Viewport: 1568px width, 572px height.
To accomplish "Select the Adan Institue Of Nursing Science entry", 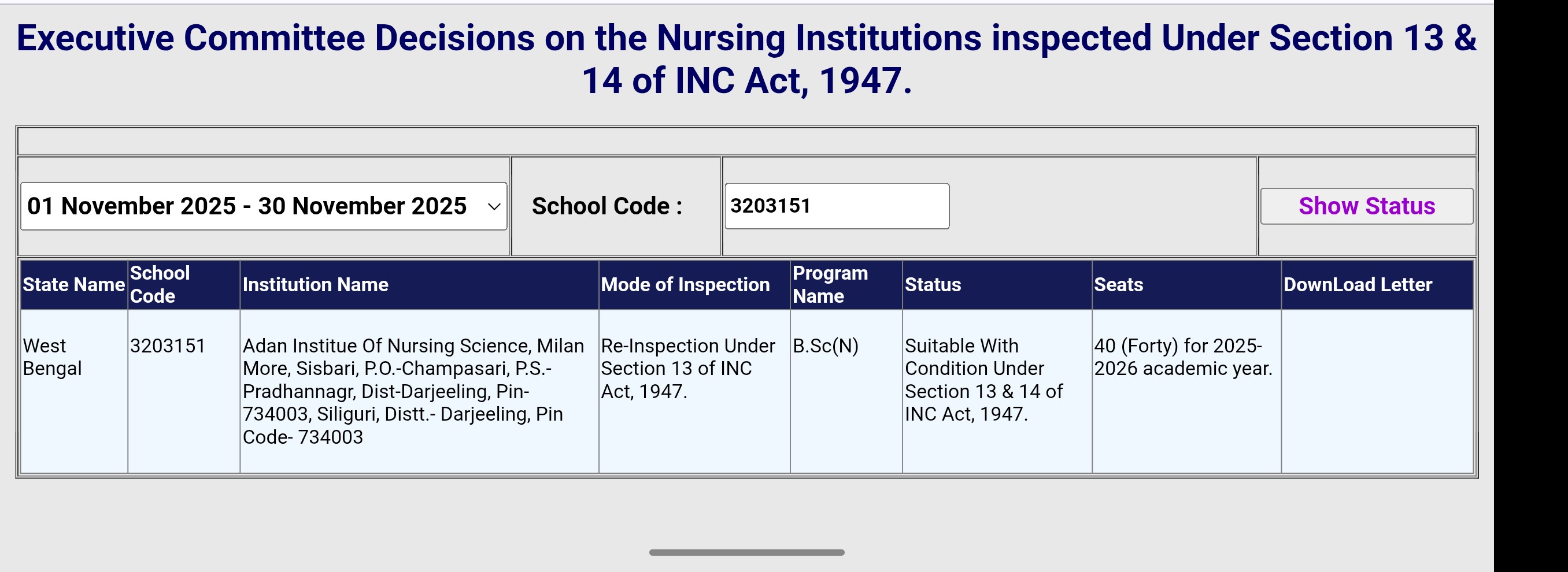I will tap(413, 391).
